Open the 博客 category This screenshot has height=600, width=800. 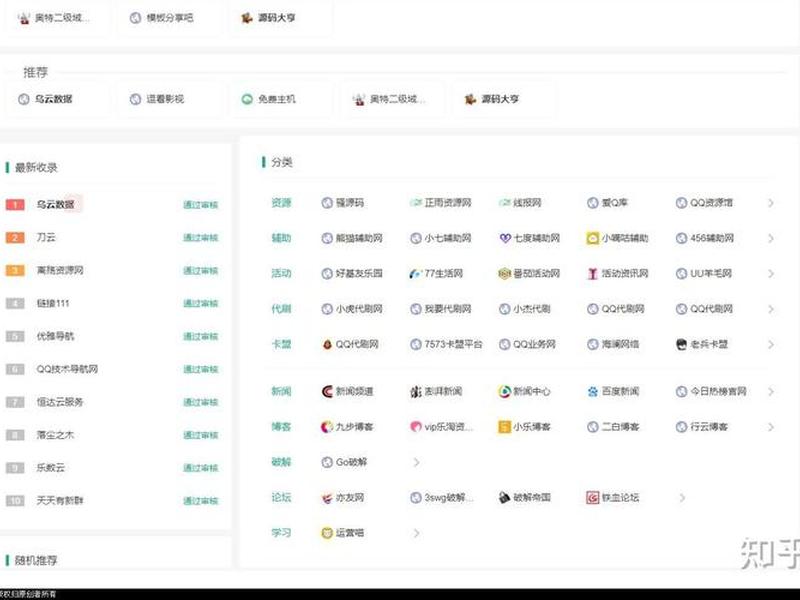[x=281, y=427]
